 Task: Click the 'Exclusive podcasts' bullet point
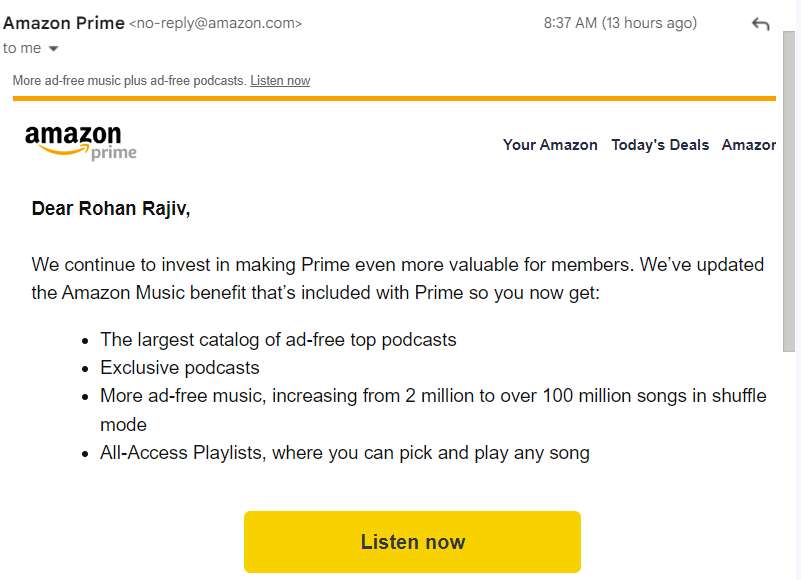178,368
